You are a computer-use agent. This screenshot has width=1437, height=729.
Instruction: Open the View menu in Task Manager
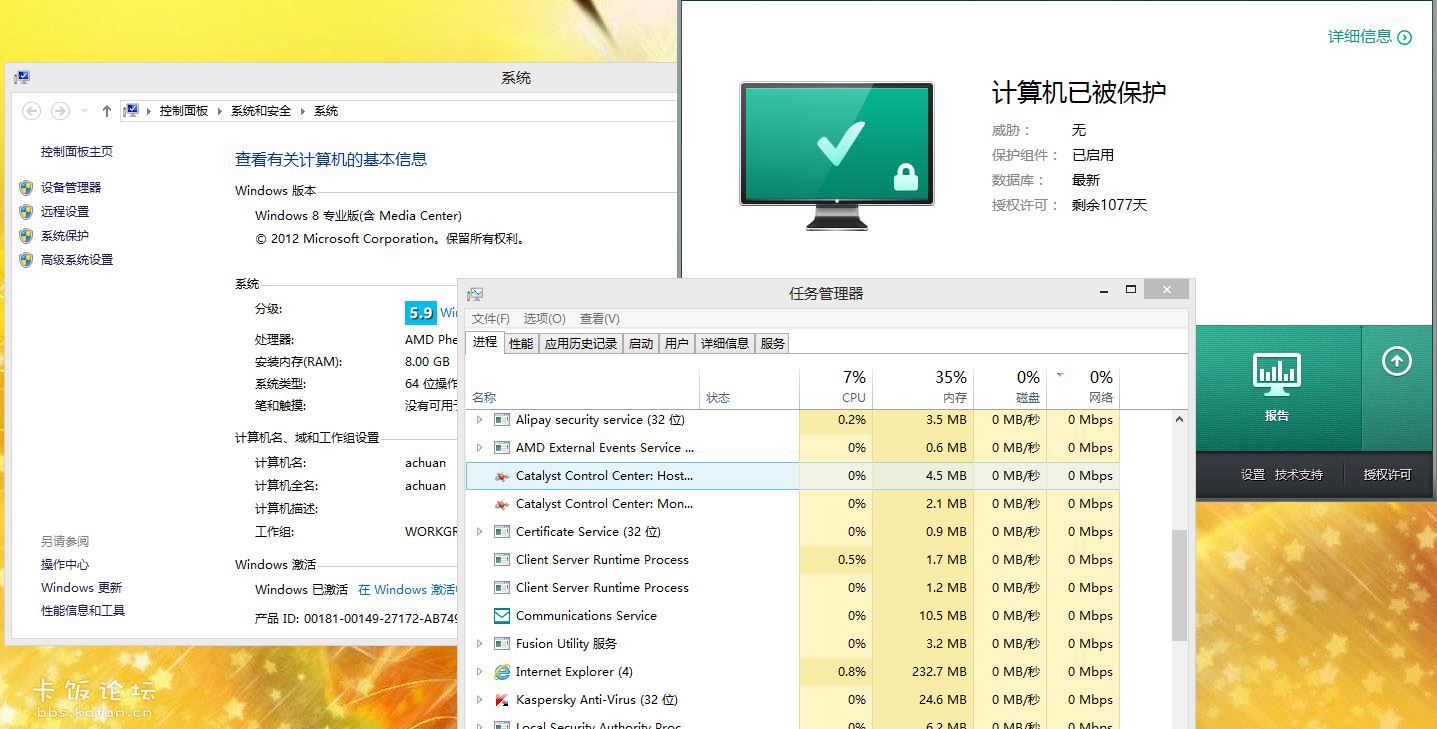pyautogui.click(x=600, y=318)
